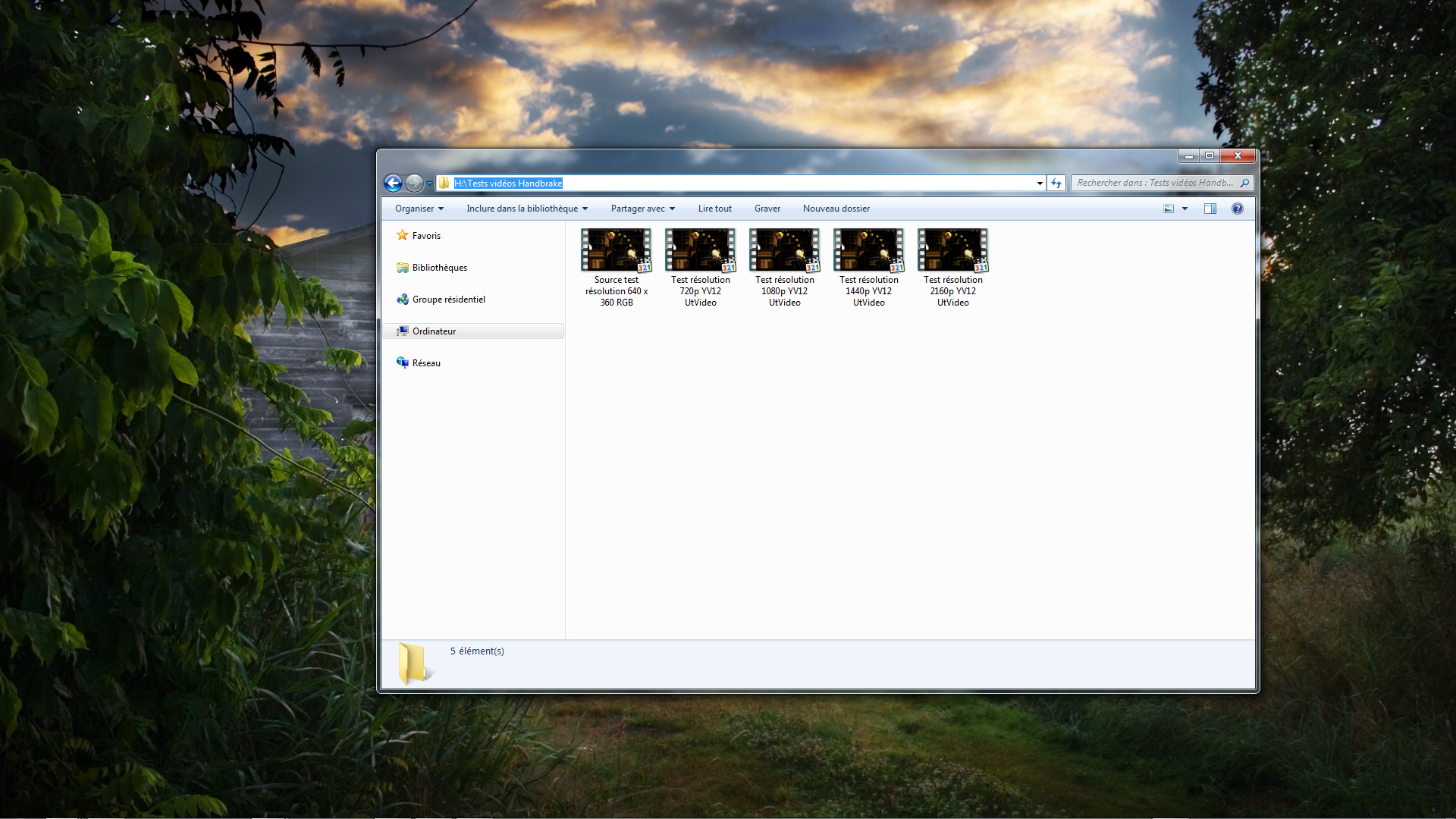This screenshot has width=1456, height=819.
Task: Refresh the folder with the refresh button
Action: click(1056, 183)
